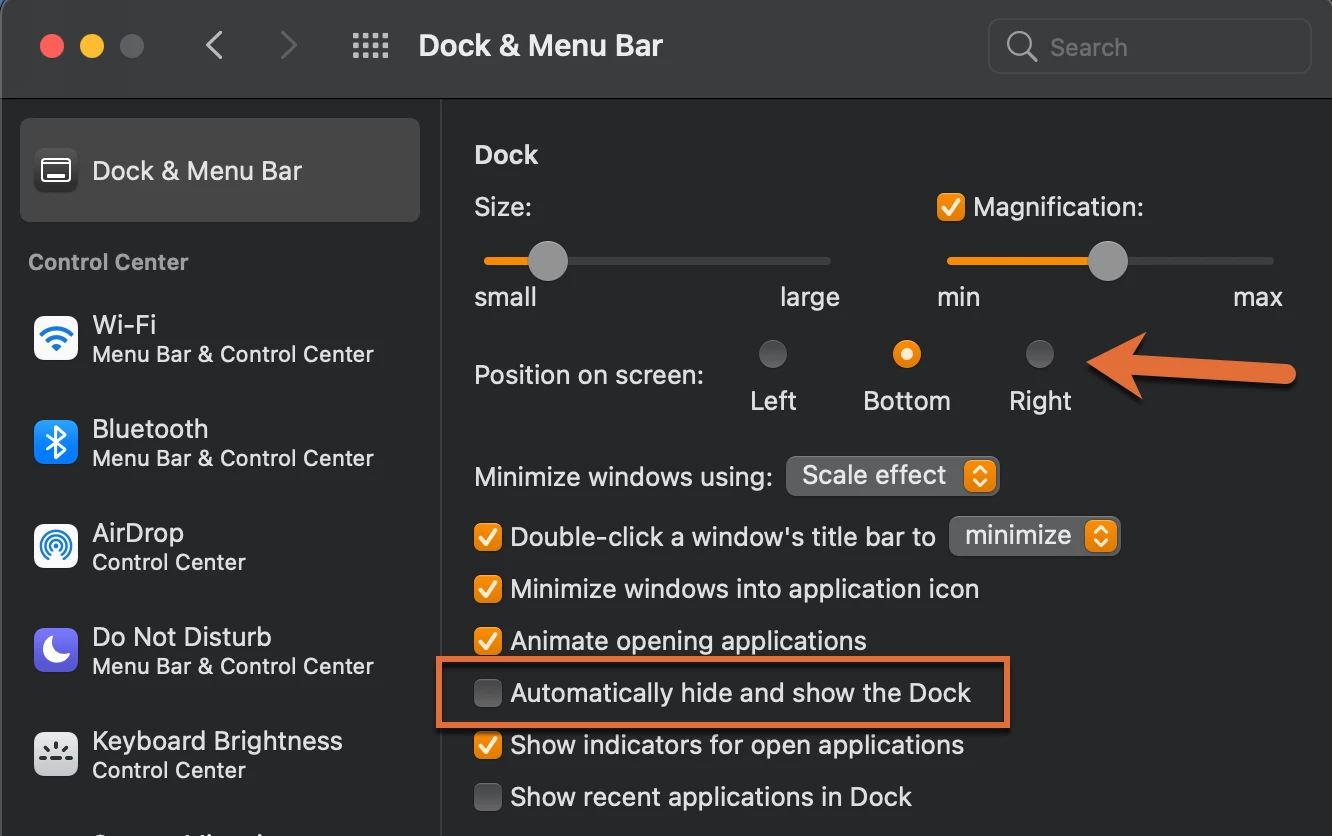Click the Wi-Fi icon in sidebar
The image size is (1332, 836).
coord(56,338)
